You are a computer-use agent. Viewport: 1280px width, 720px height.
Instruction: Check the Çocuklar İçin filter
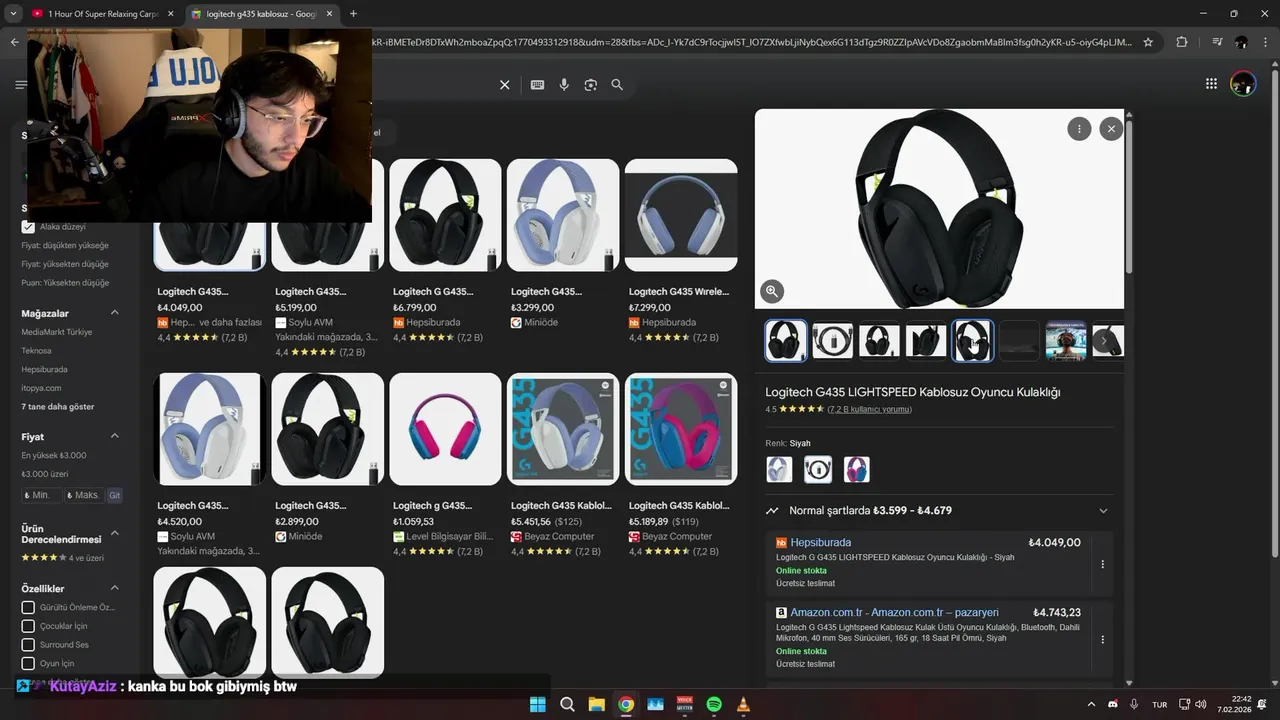point(28,626)
